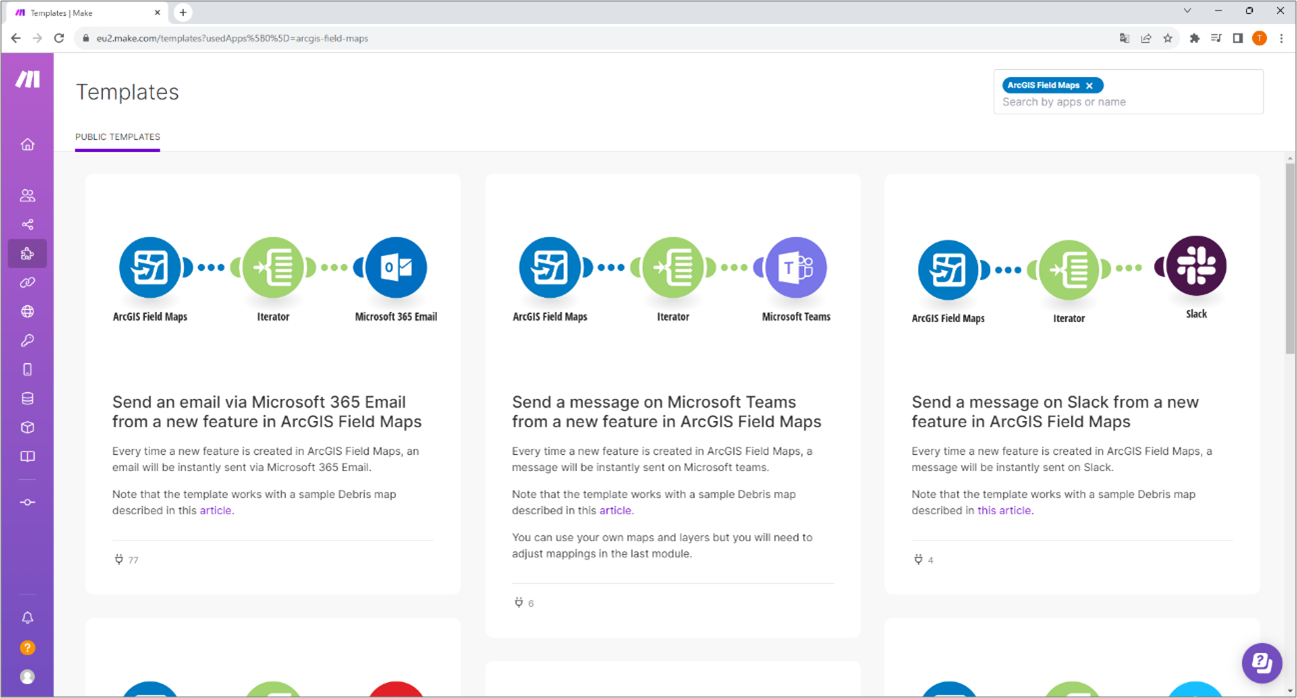
Task: Open the orange Chrome profile avatar
Action: coord(1259,38)
